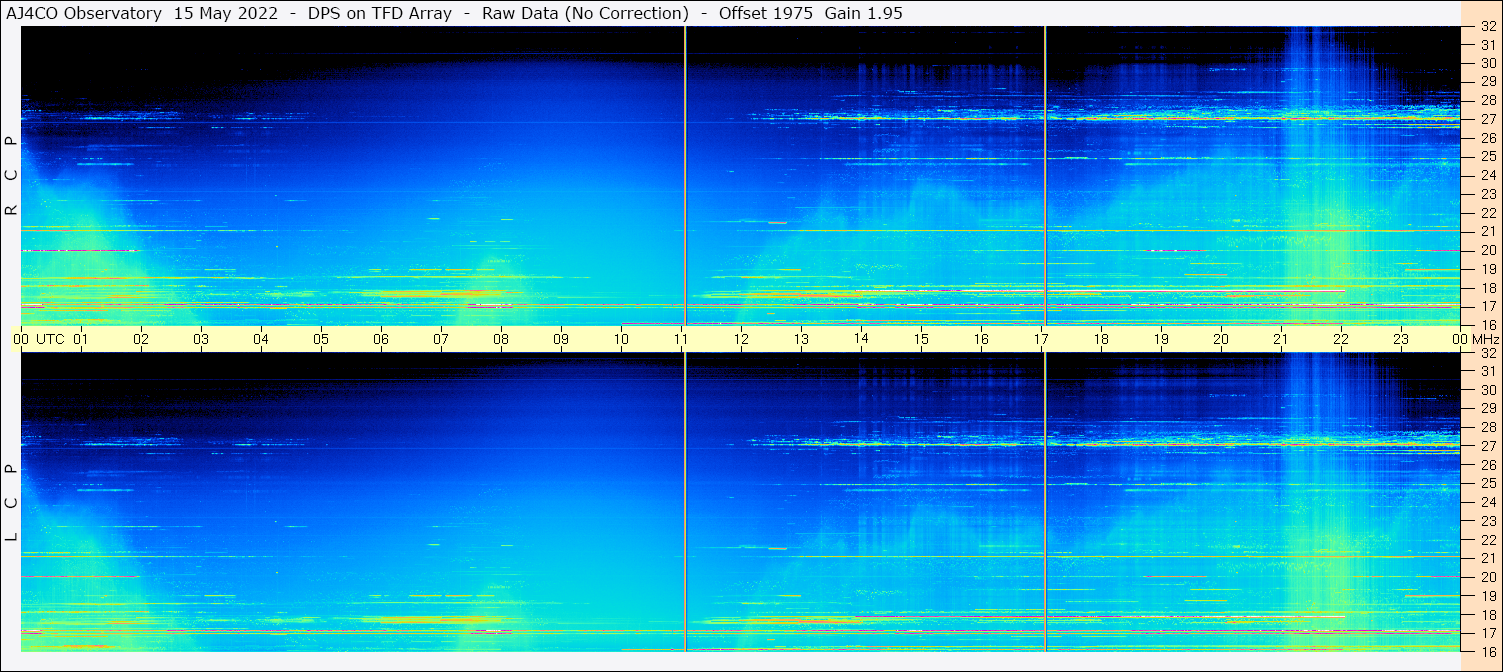Click the 23 MHz label of LCP panel

(1488, 521)
